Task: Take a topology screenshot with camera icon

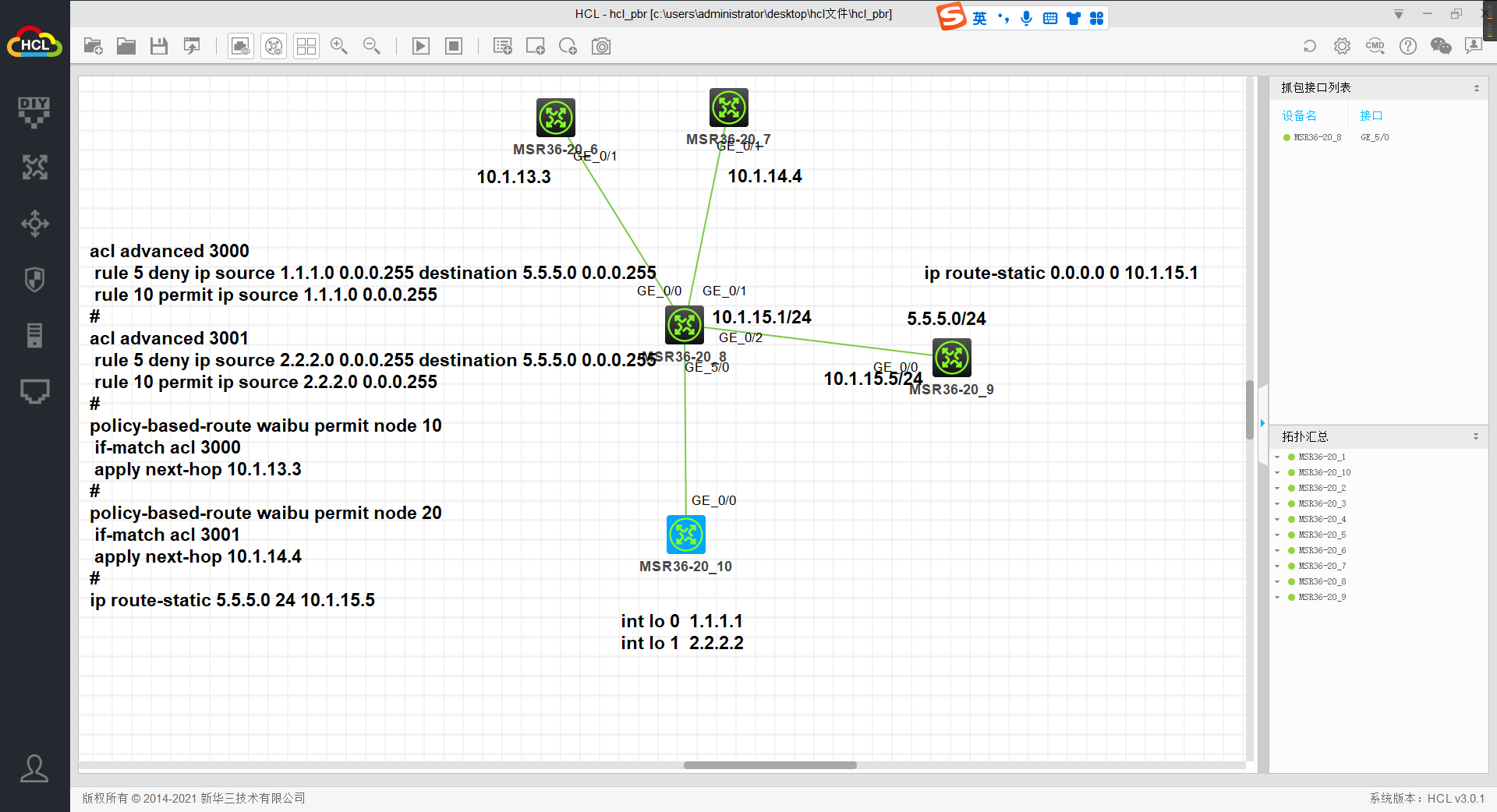Action: (x=601, y=47)
